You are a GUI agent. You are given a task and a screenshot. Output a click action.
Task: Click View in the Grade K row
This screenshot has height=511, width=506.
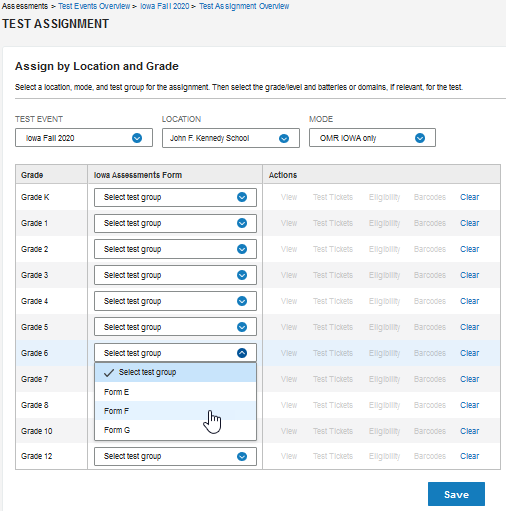[x=289, y=197]
